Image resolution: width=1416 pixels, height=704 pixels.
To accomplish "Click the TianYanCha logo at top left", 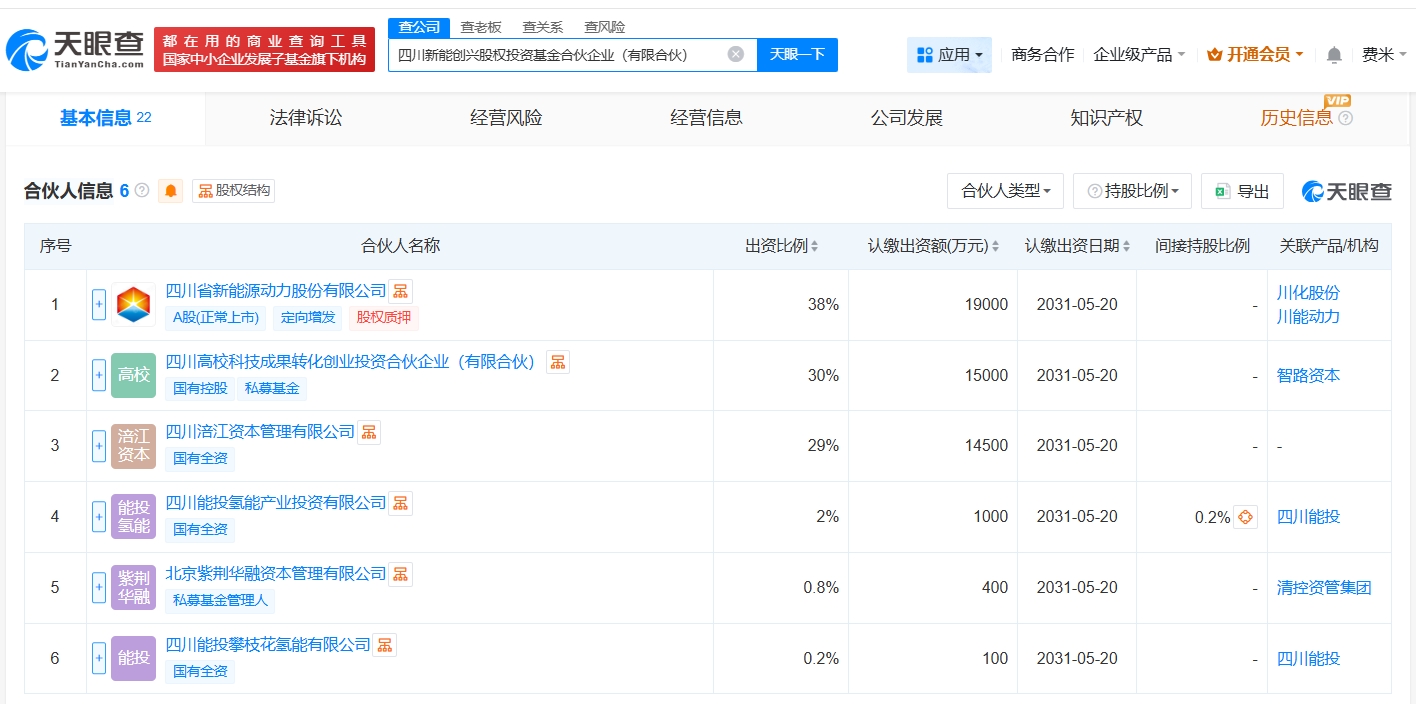I will [x=75, y=49].
